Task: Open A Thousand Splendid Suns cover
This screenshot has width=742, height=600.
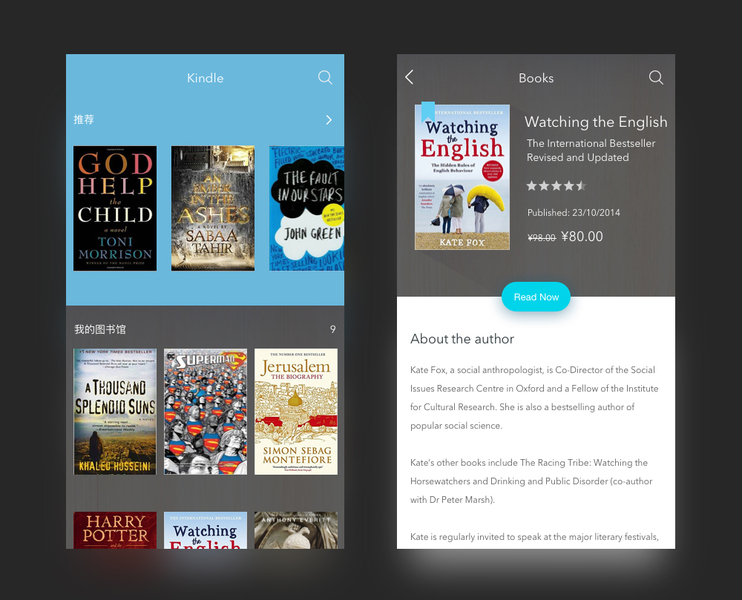Action: (115, 412)
